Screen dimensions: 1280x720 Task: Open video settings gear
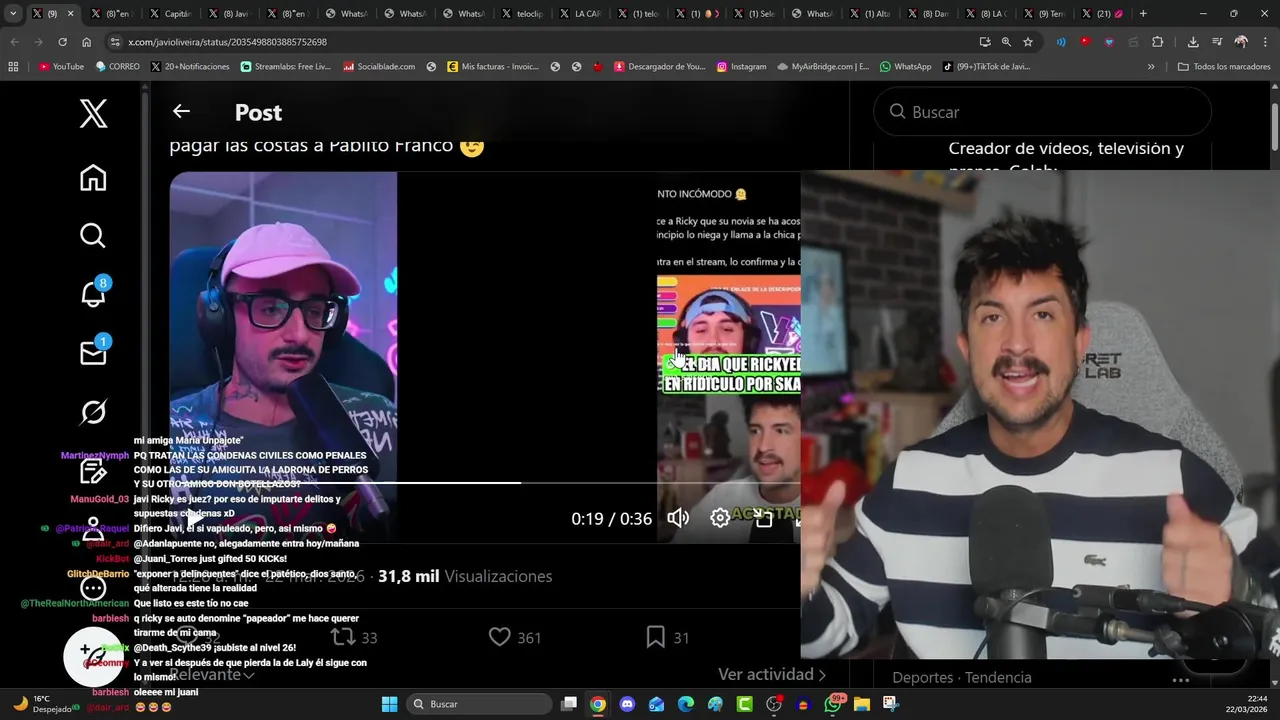[720, 518]
